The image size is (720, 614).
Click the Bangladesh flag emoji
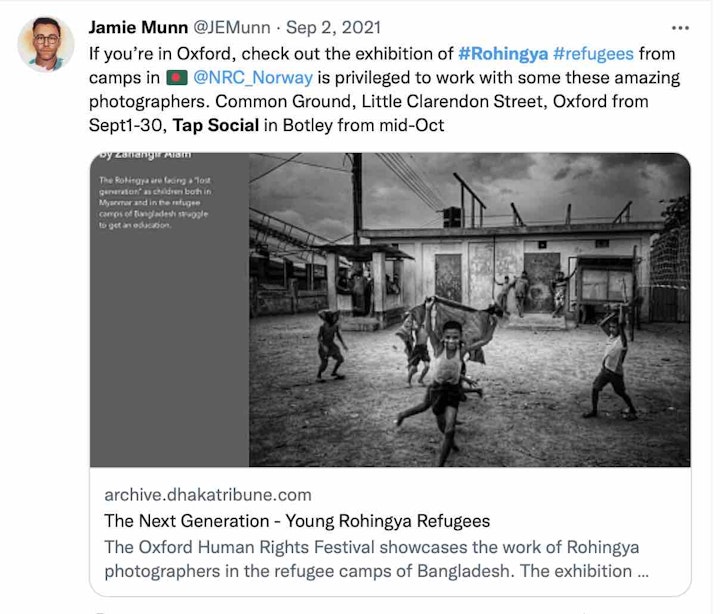click(175, 78)
